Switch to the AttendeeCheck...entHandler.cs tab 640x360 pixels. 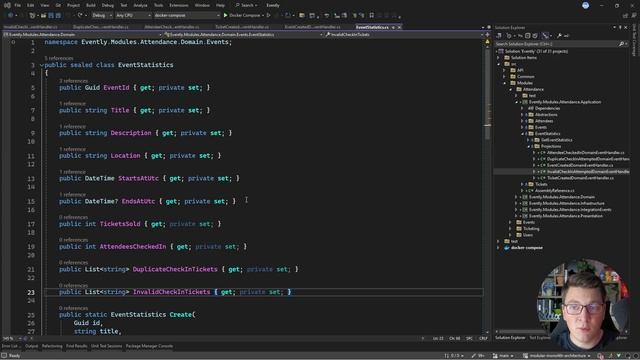tap(171, 27)
